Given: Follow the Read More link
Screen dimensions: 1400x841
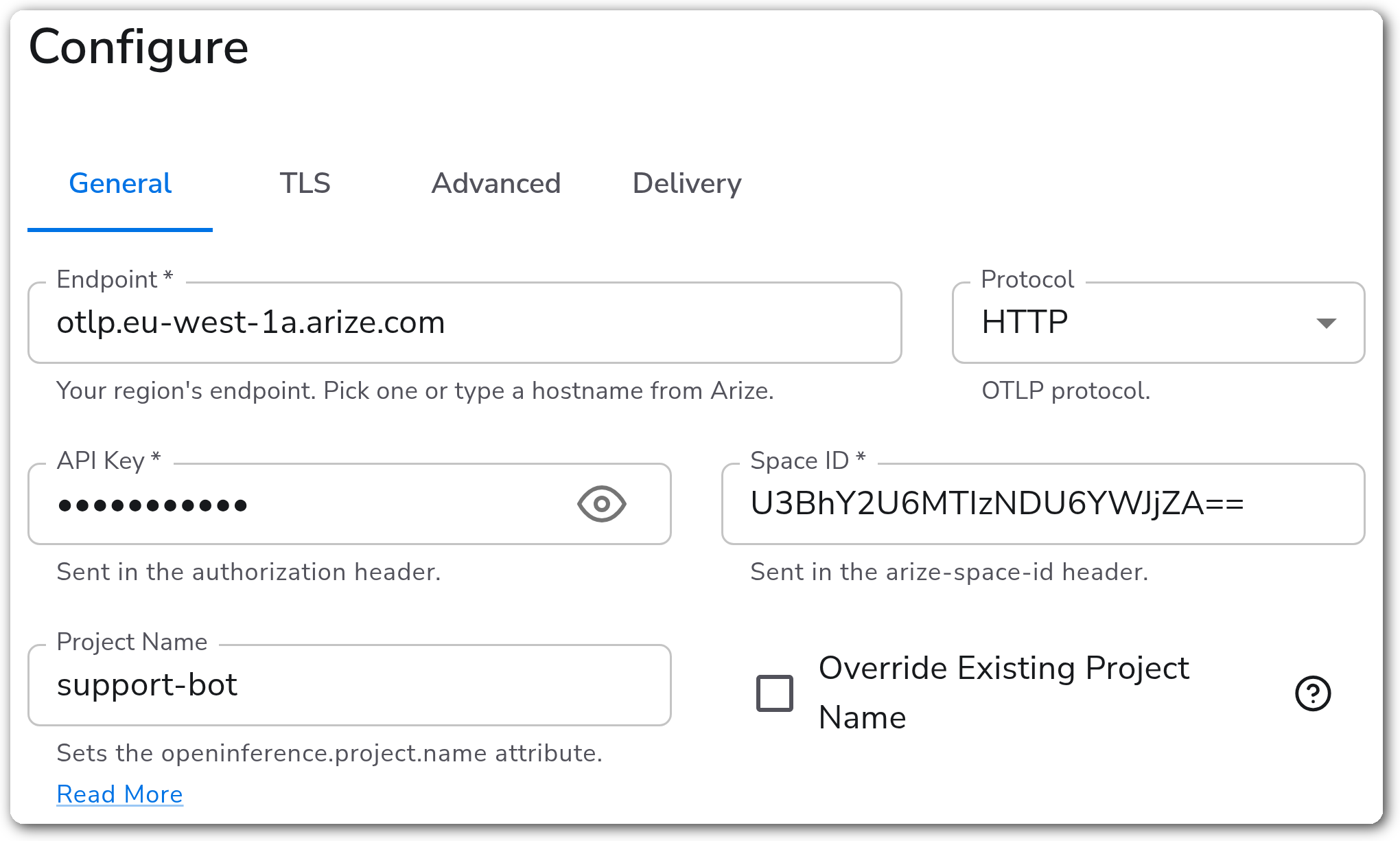Looking at the screenshot, I should pos(119,794).
